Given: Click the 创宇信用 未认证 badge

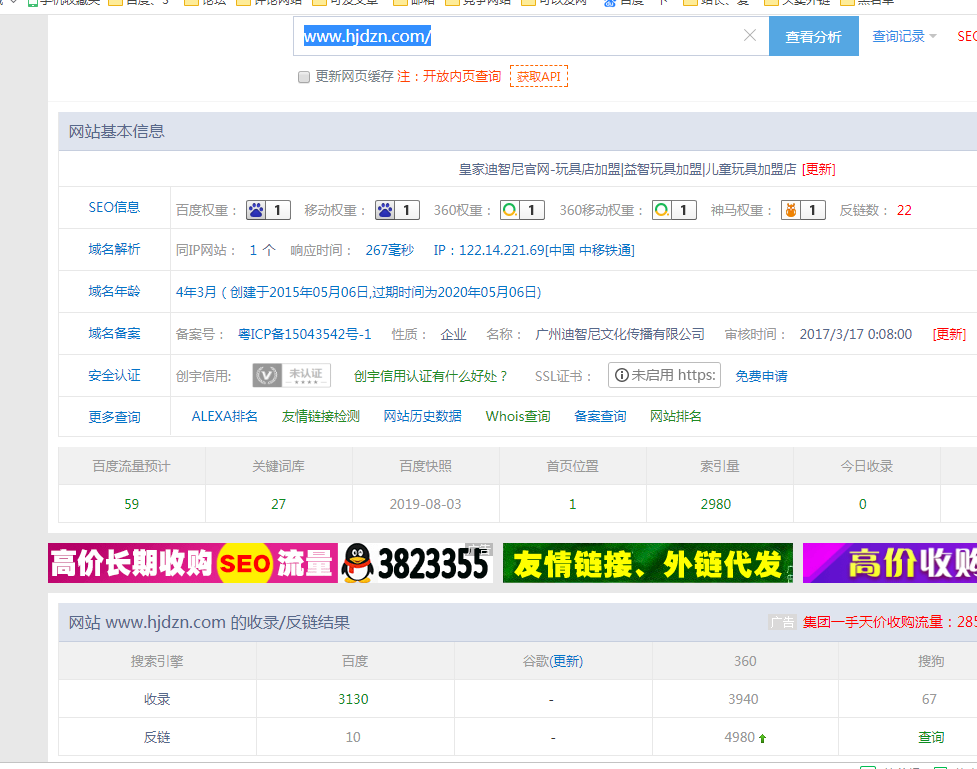Looking at the screenshot, I should point(292,375).
